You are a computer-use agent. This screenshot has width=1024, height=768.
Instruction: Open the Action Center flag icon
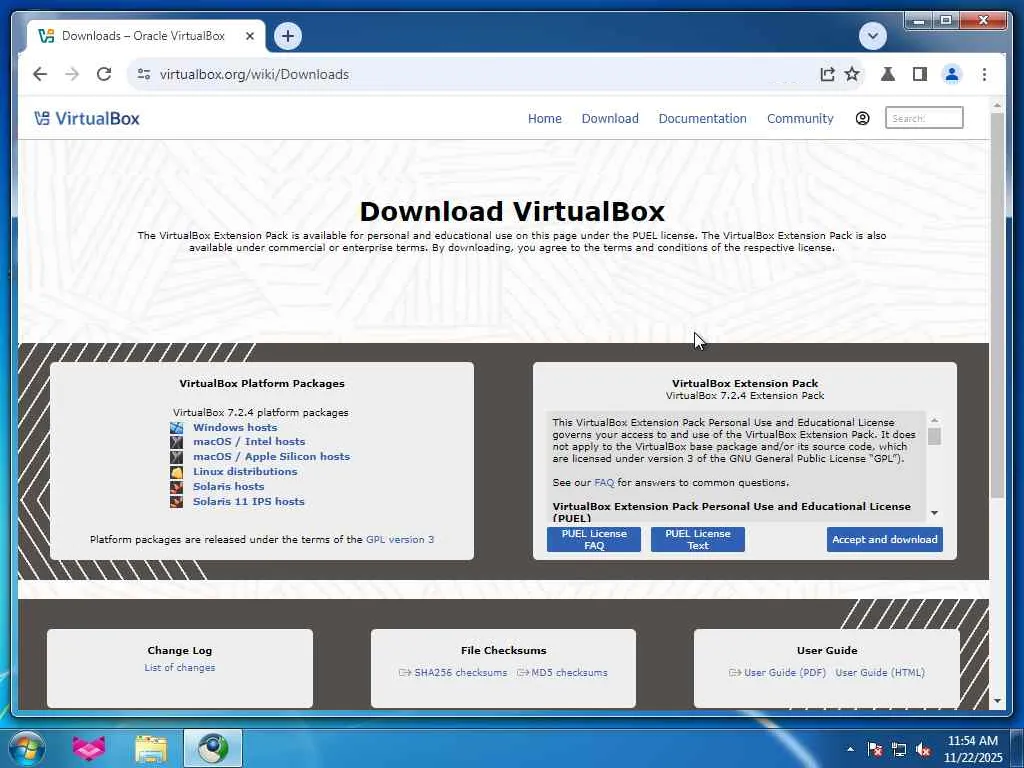click(874, 749)
